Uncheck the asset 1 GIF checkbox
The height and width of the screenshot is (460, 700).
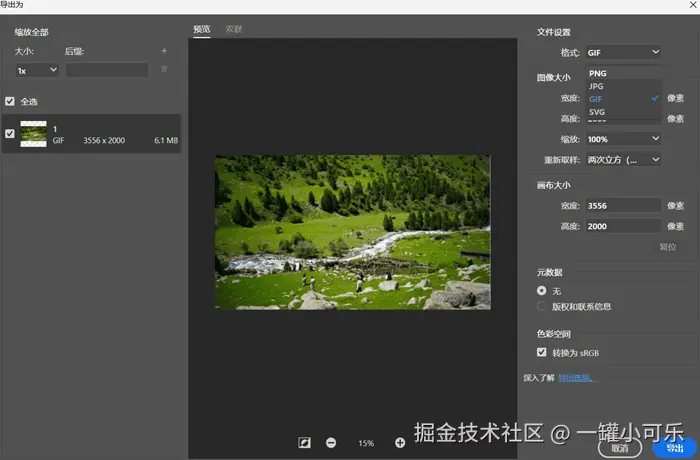point(10,134)
